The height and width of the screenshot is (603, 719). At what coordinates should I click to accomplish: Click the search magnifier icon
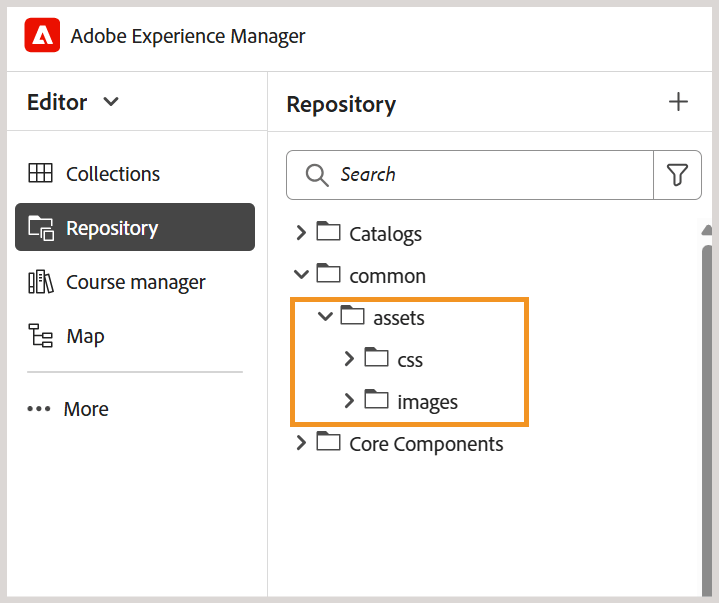point(317,175)
